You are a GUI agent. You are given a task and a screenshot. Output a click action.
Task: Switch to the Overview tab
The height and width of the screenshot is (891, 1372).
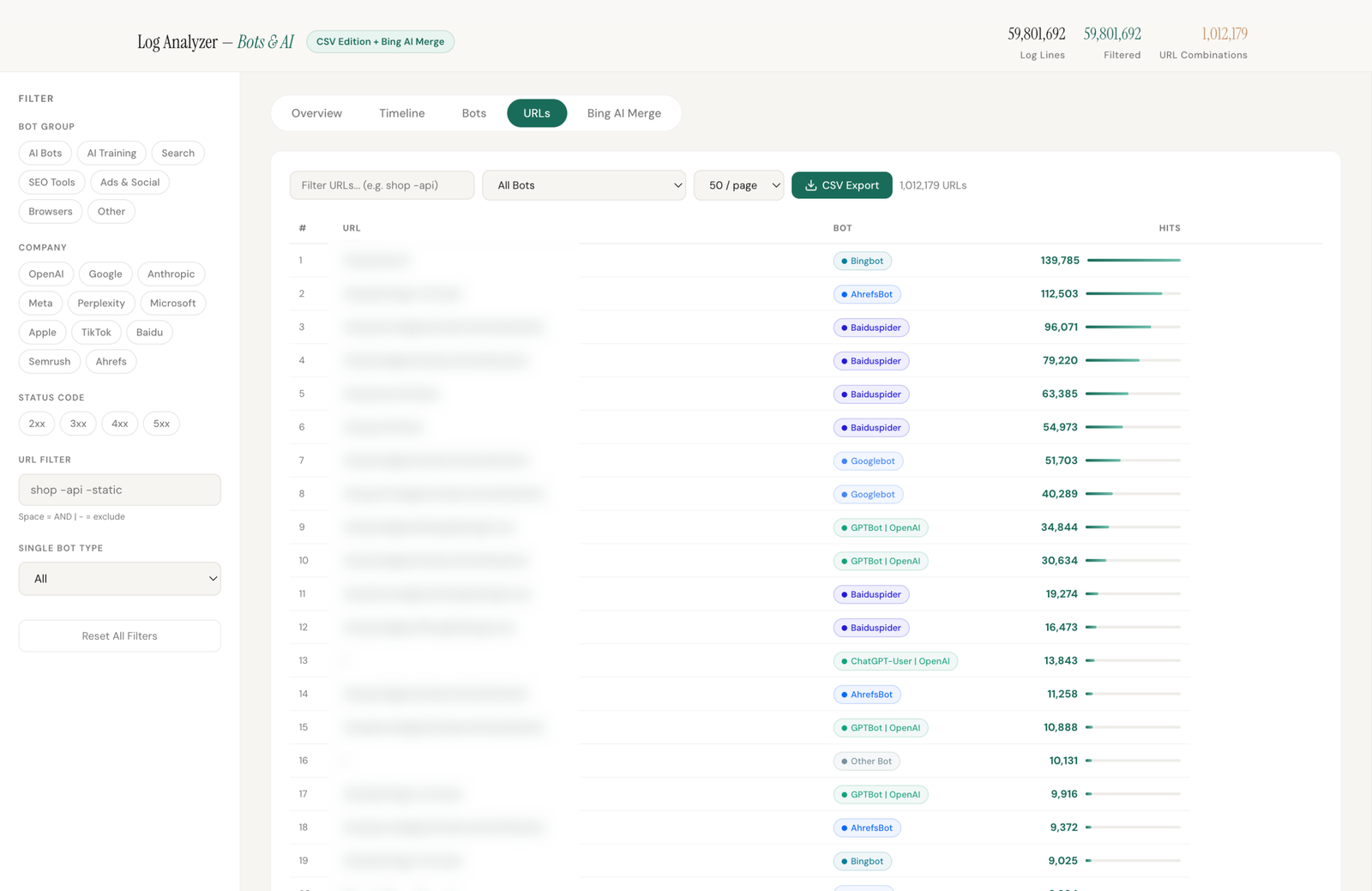[316, 112]
